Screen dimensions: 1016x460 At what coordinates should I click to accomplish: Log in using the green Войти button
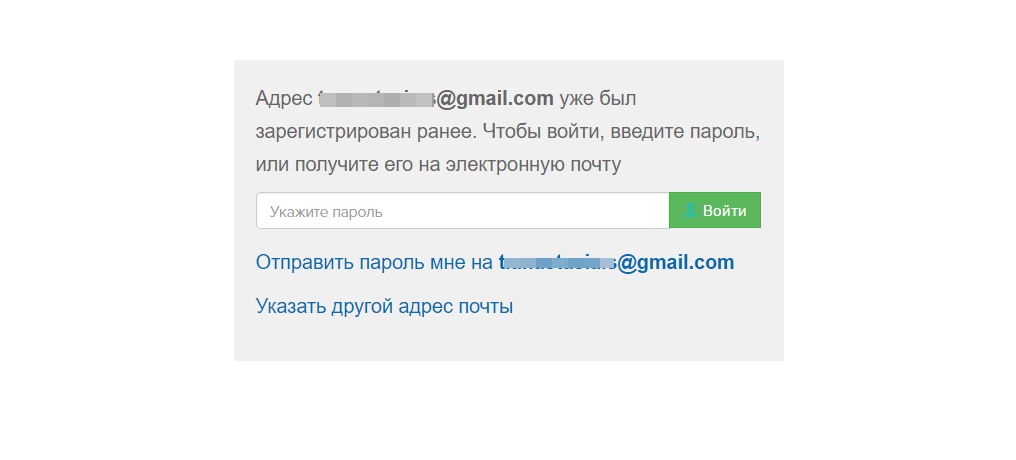(715, 210)
